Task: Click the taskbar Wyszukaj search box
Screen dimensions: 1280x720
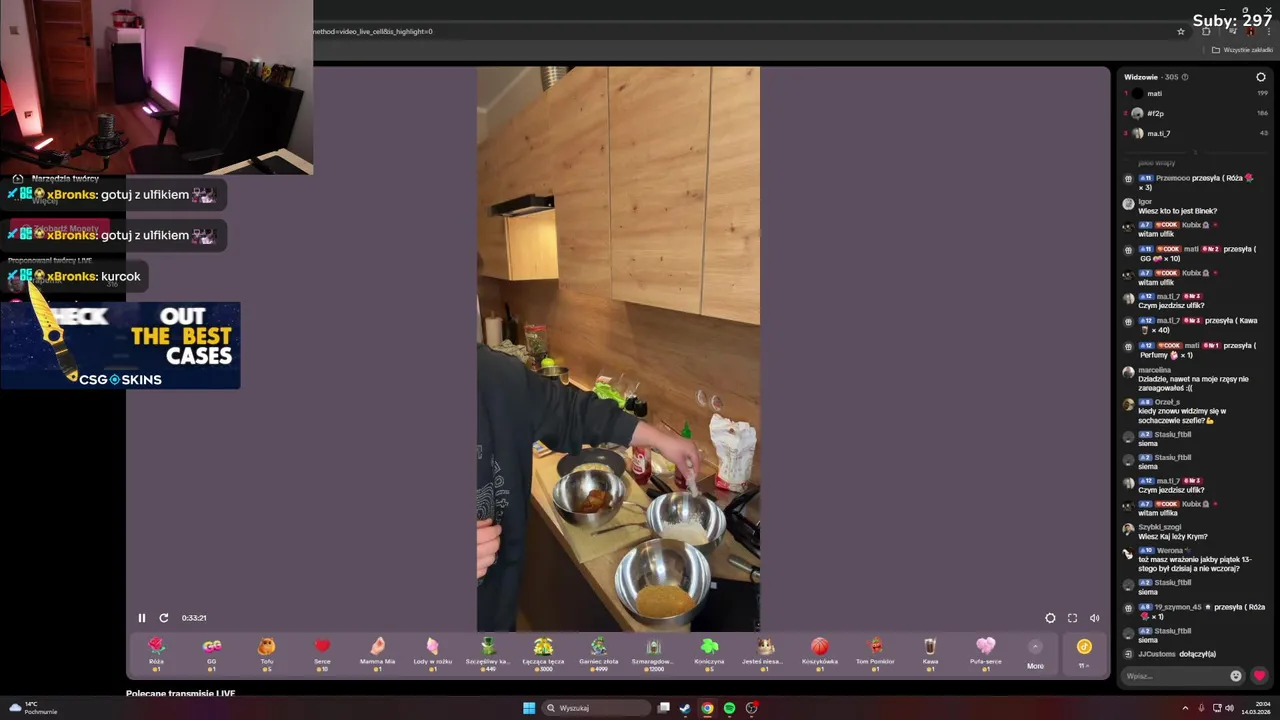Action: pyautogui.click(x=597, y=708)
